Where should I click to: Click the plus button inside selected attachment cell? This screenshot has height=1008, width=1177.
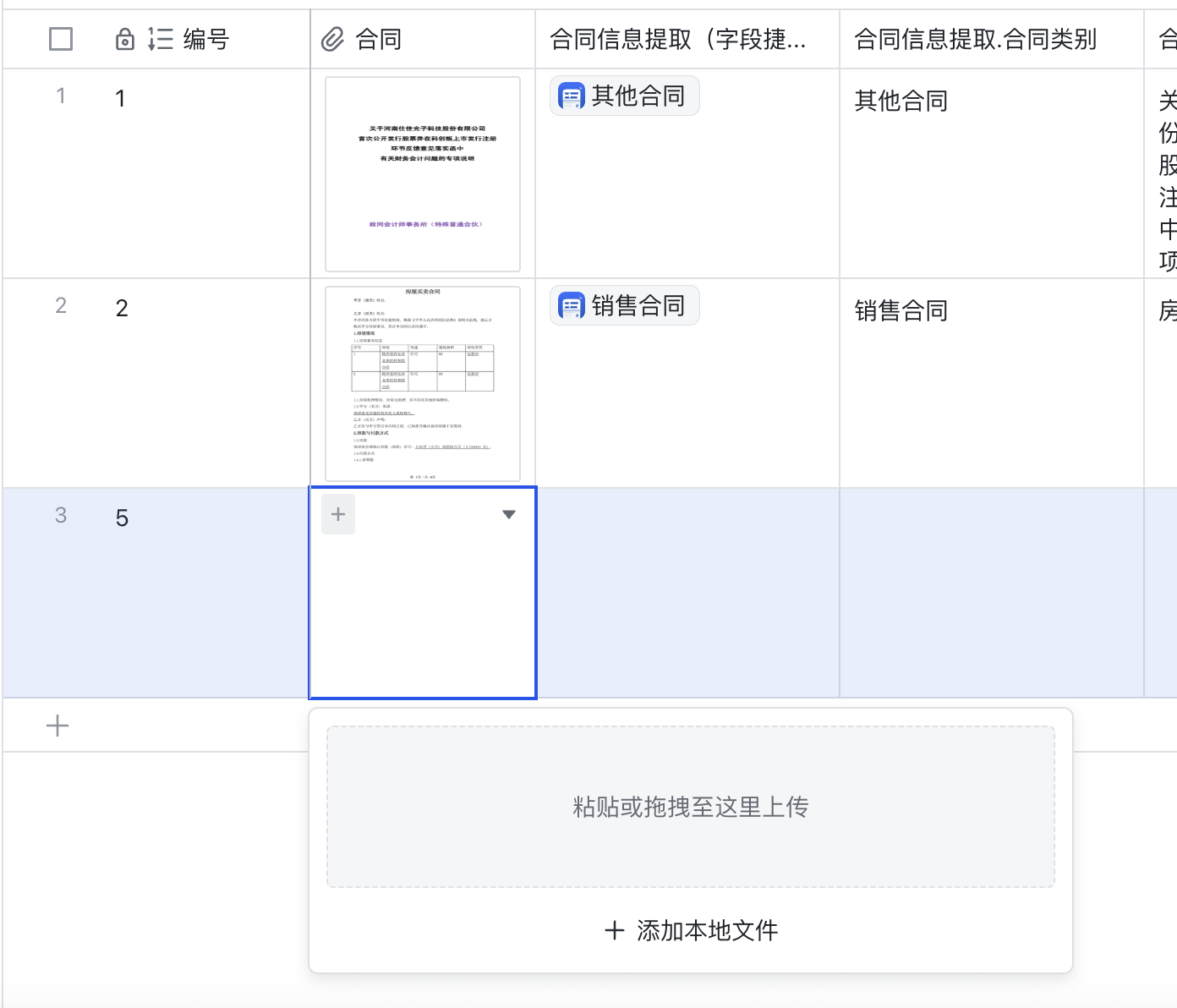click(x=338, y=514)
